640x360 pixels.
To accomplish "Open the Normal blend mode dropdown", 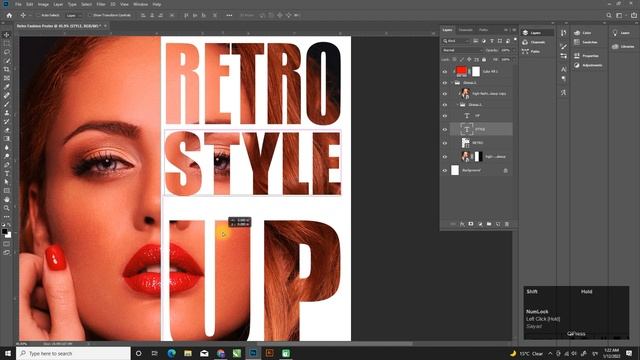I will [x=462, y=50].
